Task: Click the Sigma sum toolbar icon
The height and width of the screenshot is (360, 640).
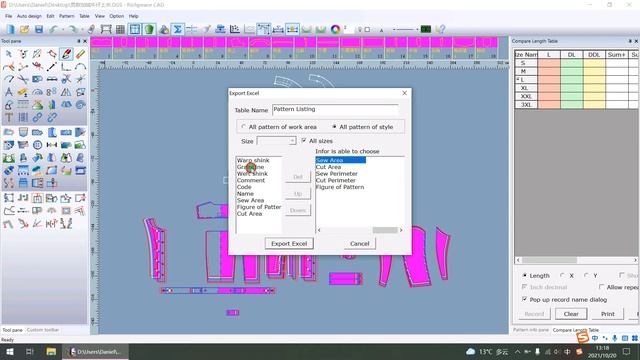Action: [x=178, y=29]
